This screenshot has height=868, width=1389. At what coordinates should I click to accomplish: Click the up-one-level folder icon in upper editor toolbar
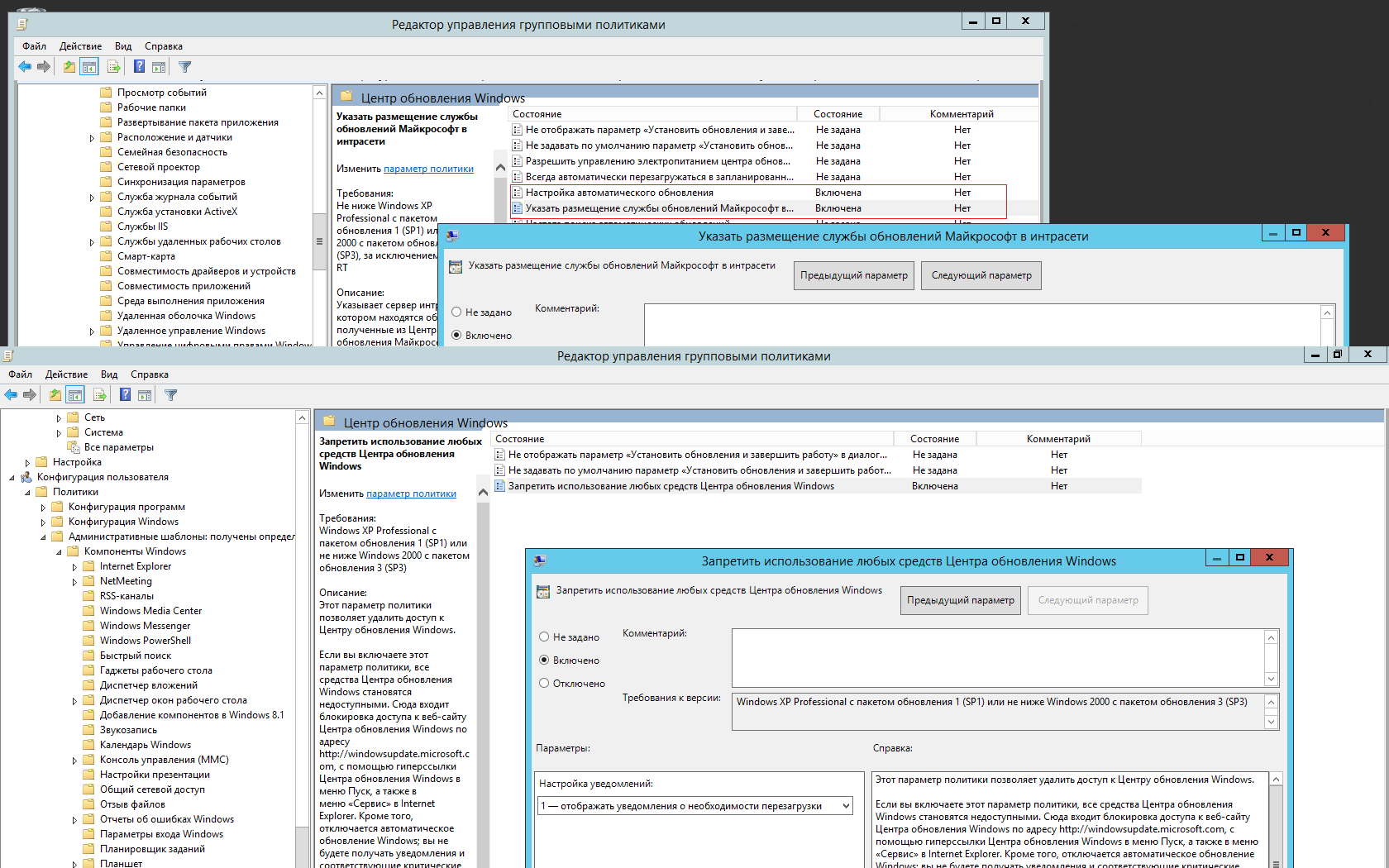click(69, 67)
